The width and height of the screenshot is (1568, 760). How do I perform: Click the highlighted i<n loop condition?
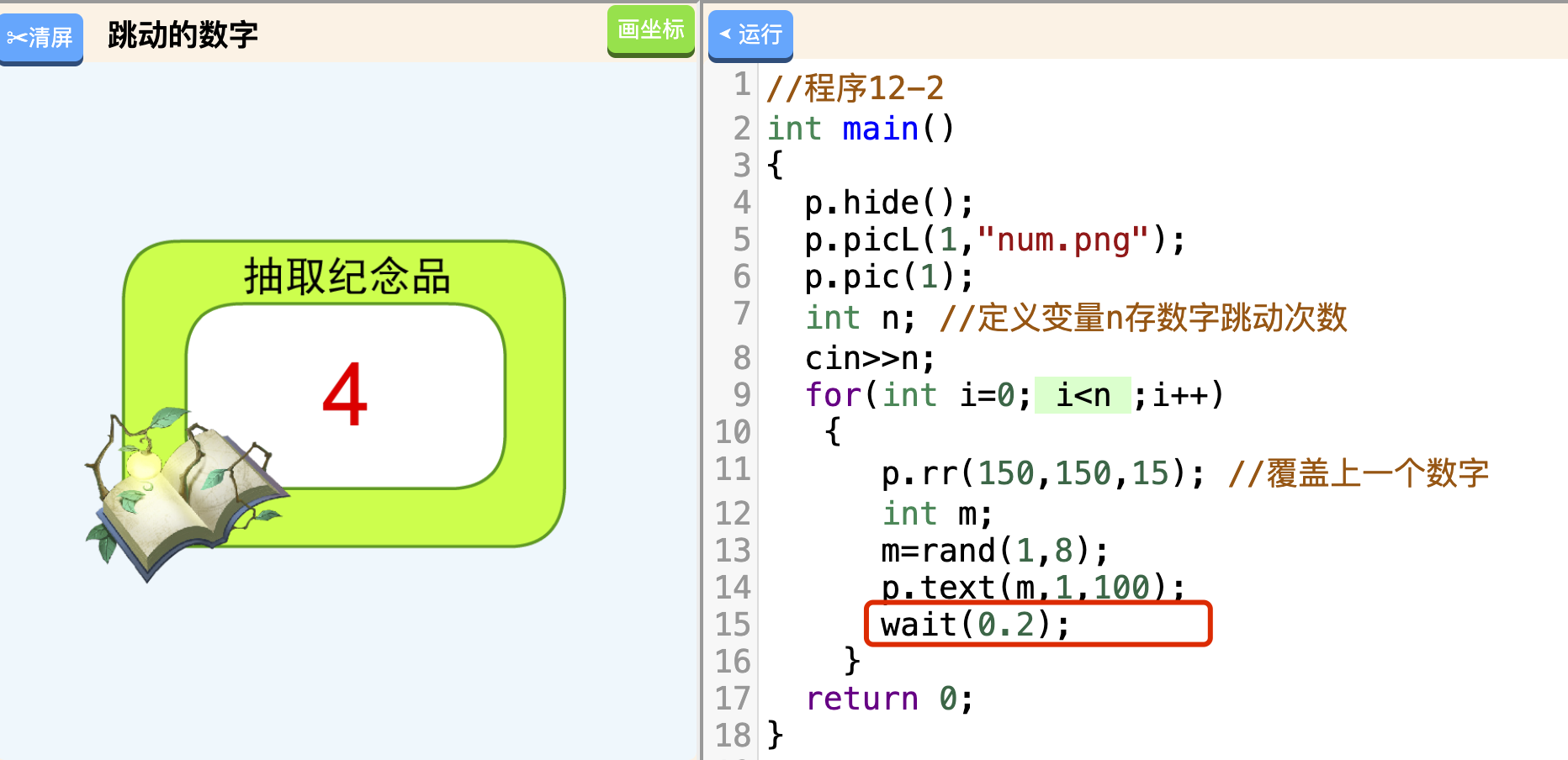click(x=1083, y=395)
